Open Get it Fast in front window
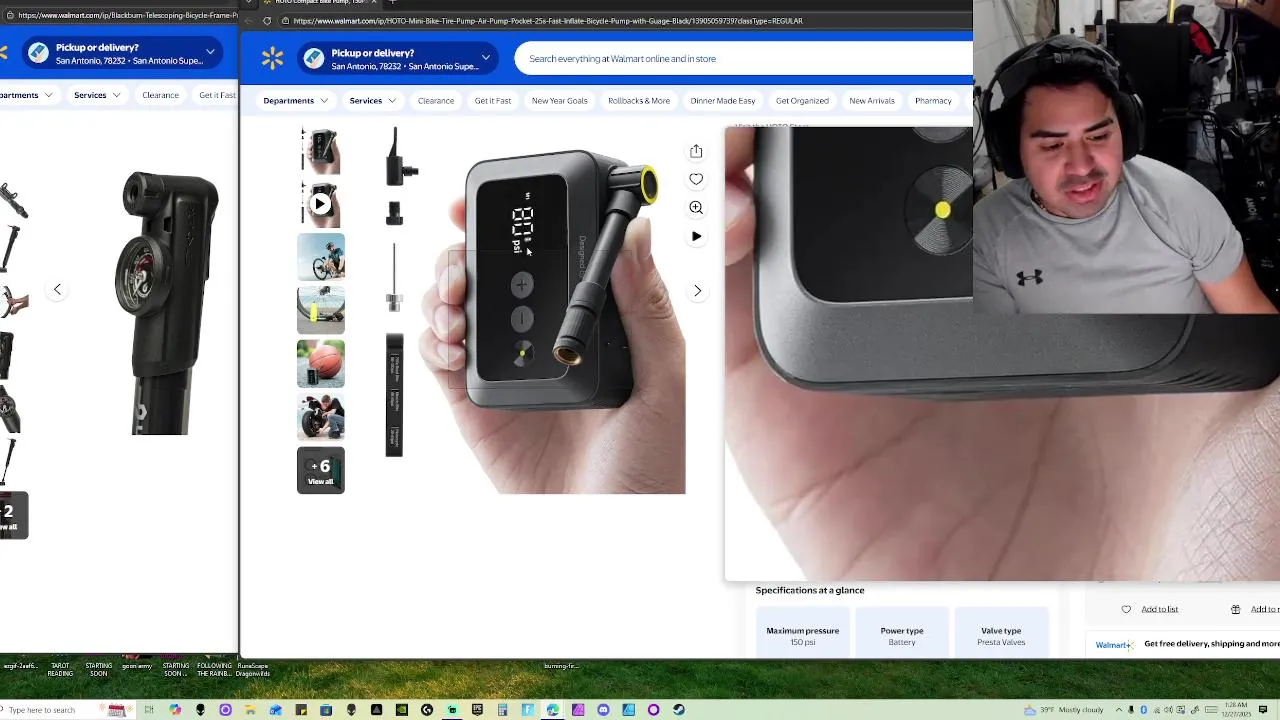The height and width of the screenshot is (720, 1280). click(493, 100)
